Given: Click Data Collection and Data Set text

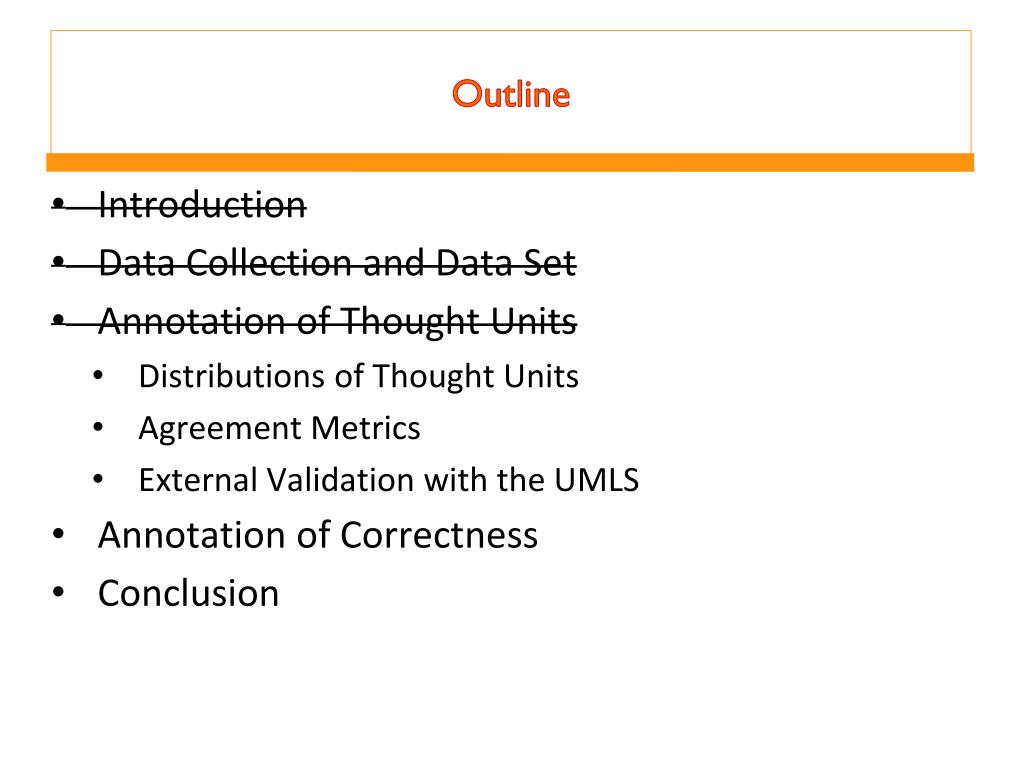Looking at the screenshot, I should 337,263.
